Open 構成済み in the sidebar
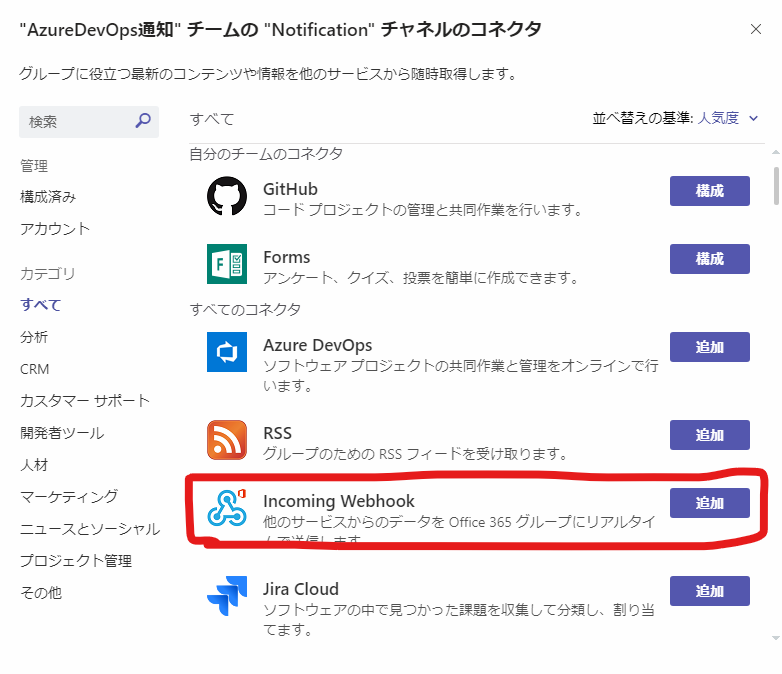 (48, 197)
